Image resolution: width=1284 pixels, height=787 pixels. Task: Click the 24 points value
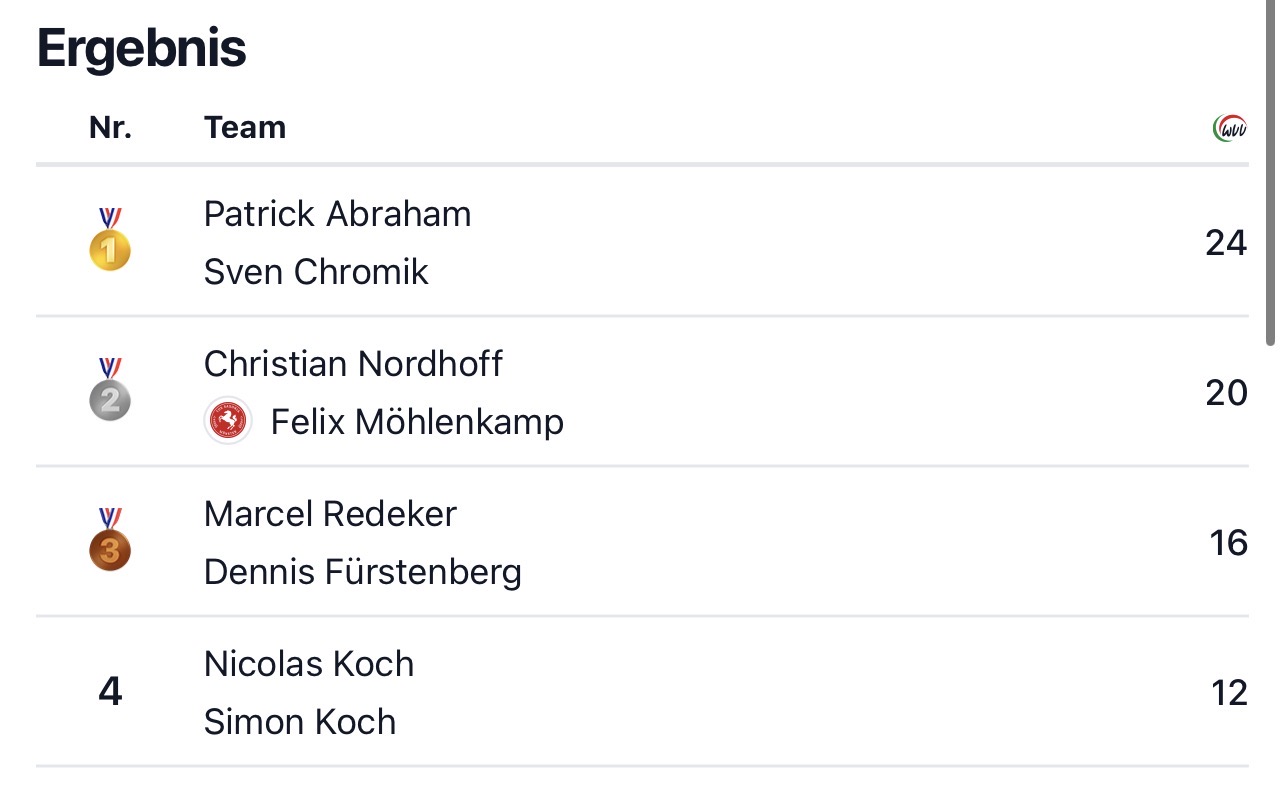coord(1226,243)
